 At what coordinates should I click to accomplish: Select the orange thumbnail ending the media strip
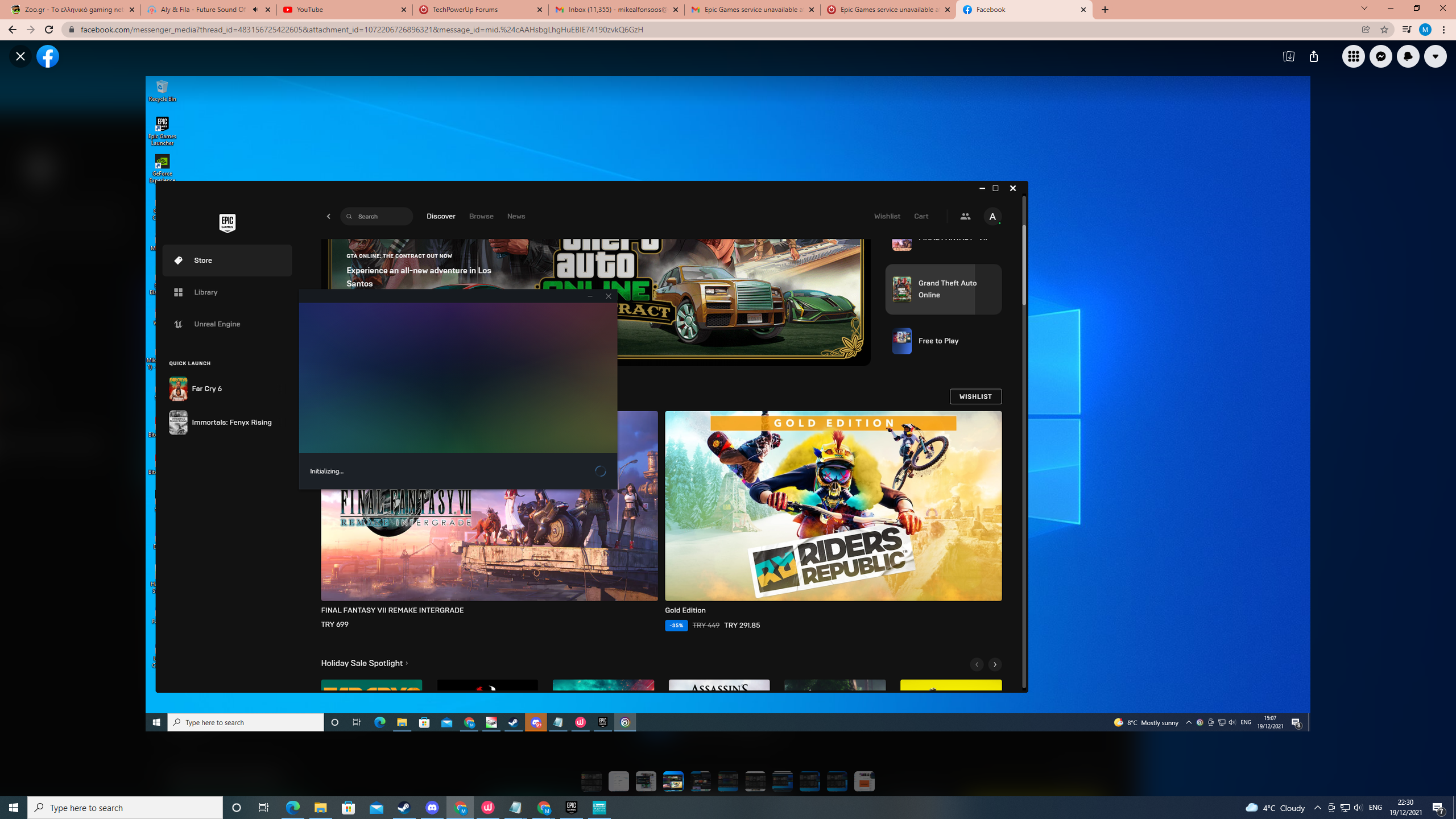tap(864, 781)
